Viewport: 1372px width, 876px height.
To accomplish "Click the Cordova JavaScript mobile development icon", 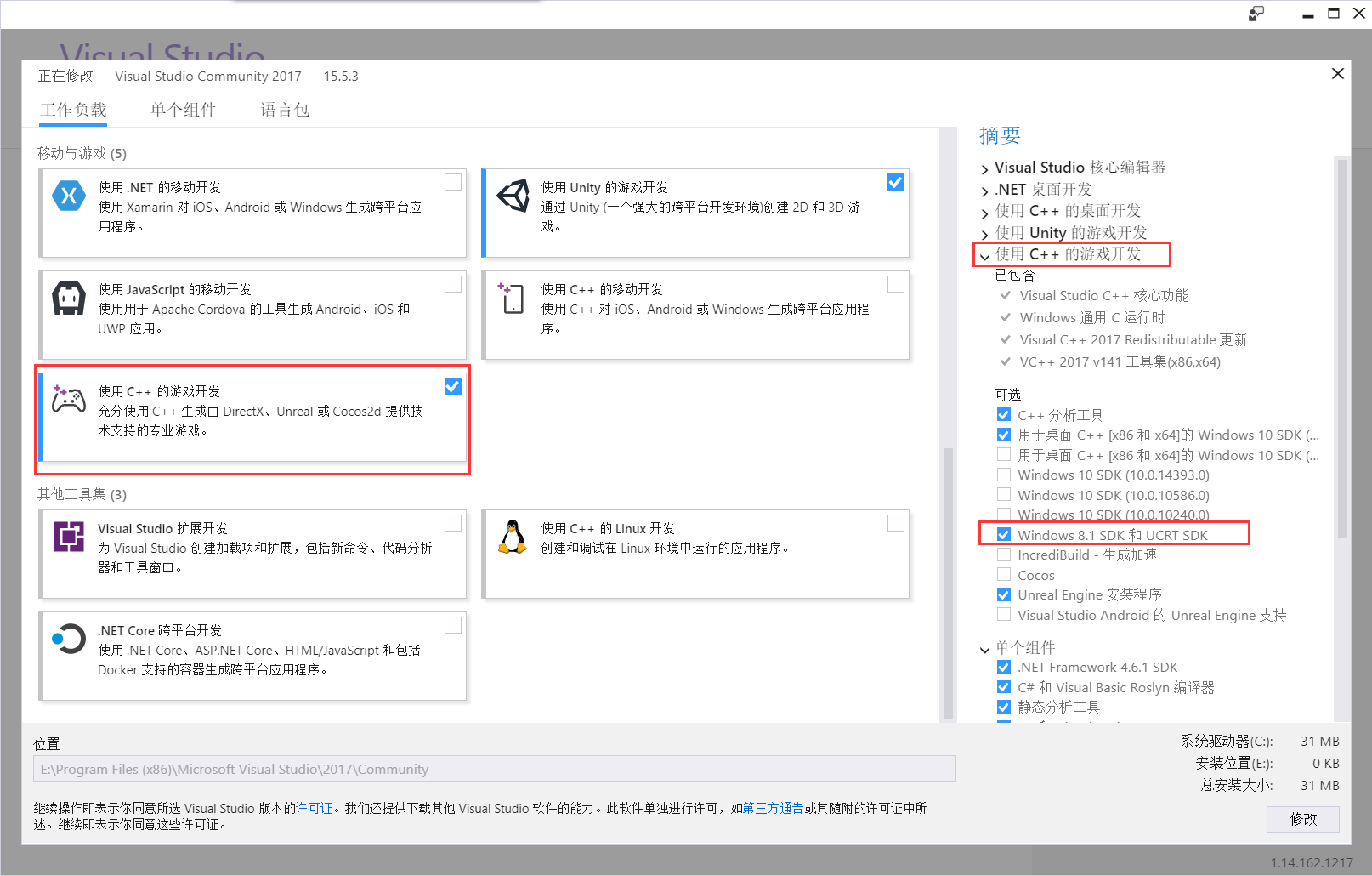I will pos(69,298).
